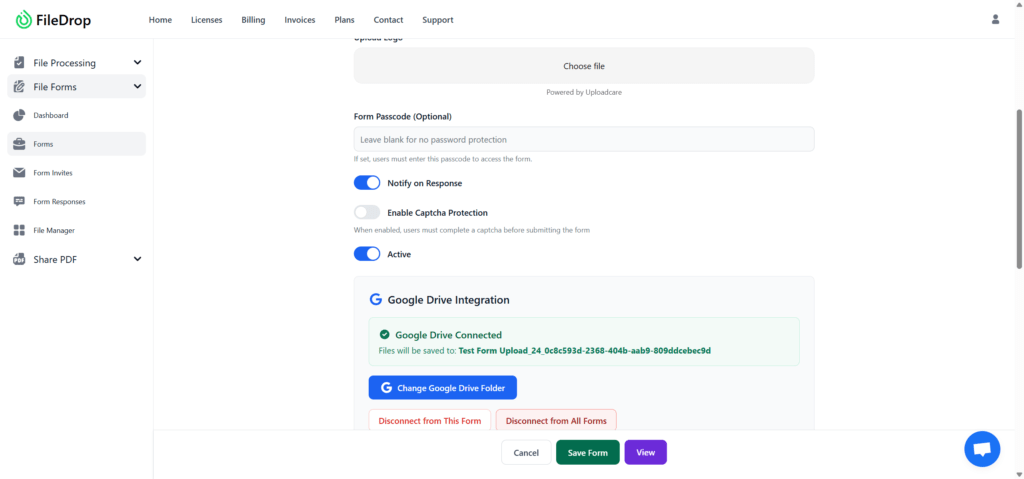Screen dimensions: 1024x479
Task: Click the Form Responses chat icon
Action: 19,202
